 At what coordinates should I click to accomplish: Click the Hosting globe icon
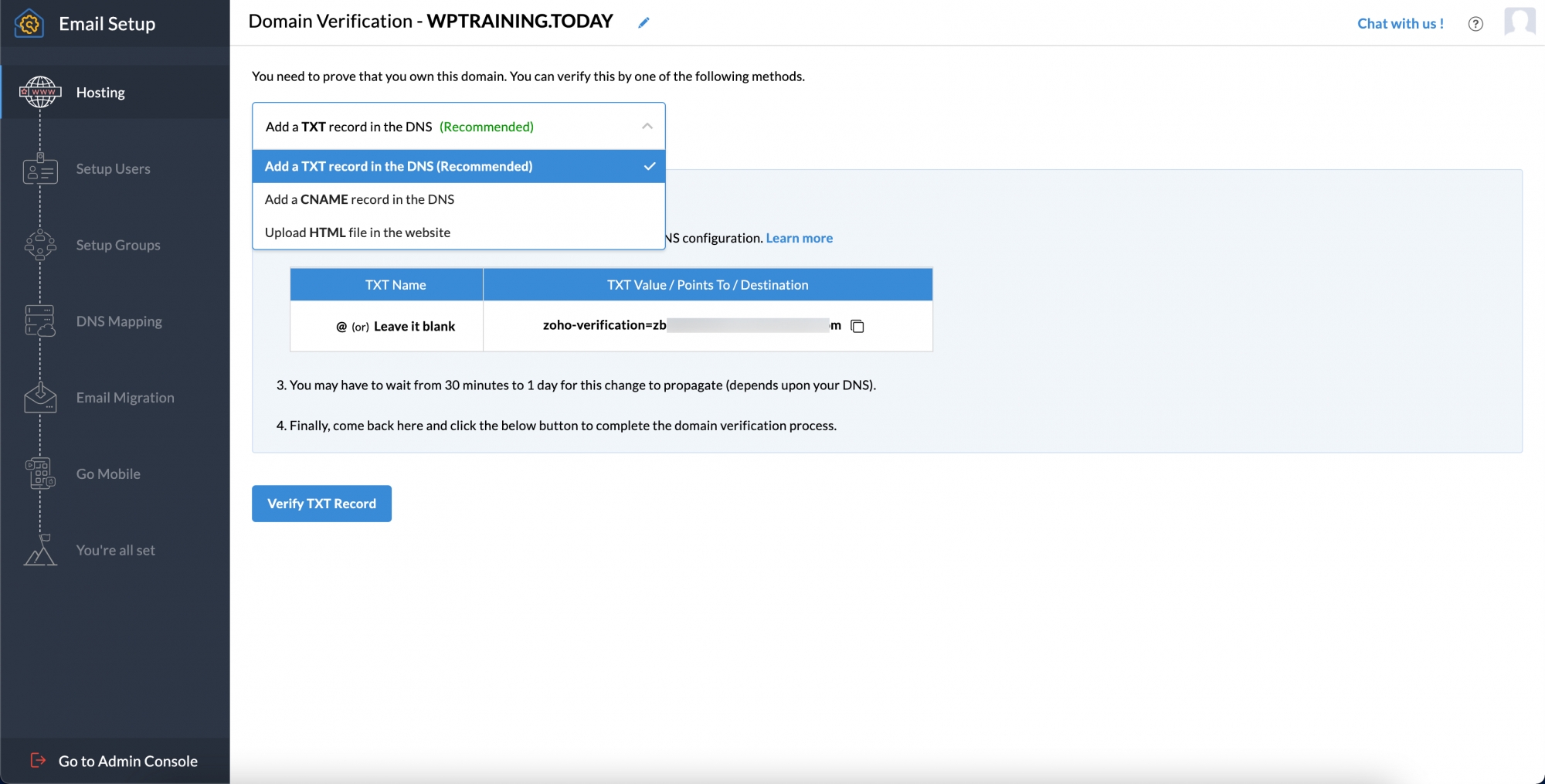pyautogui.click(x=40, y=92)
